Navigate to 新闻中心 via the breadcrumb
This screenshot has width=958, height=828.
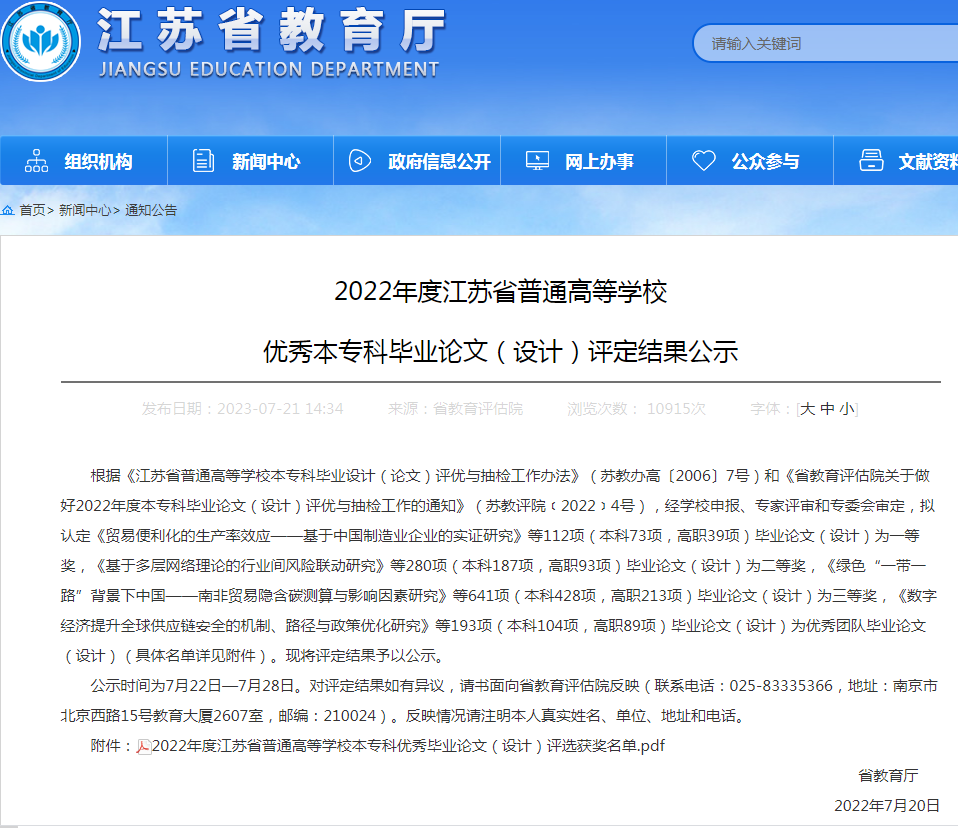[x=85, y=210]
